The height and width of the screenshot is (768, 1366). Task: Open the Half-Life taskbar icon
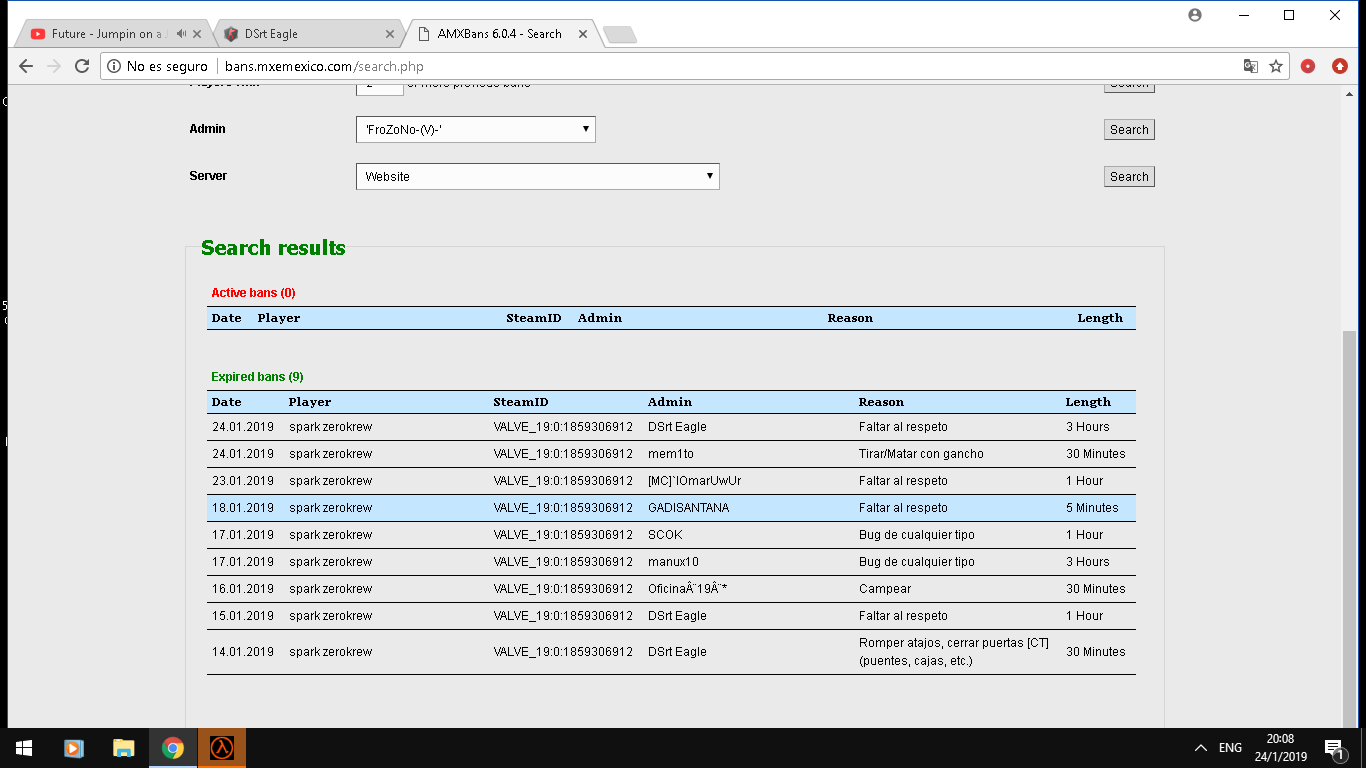click(x=222, y=748)
